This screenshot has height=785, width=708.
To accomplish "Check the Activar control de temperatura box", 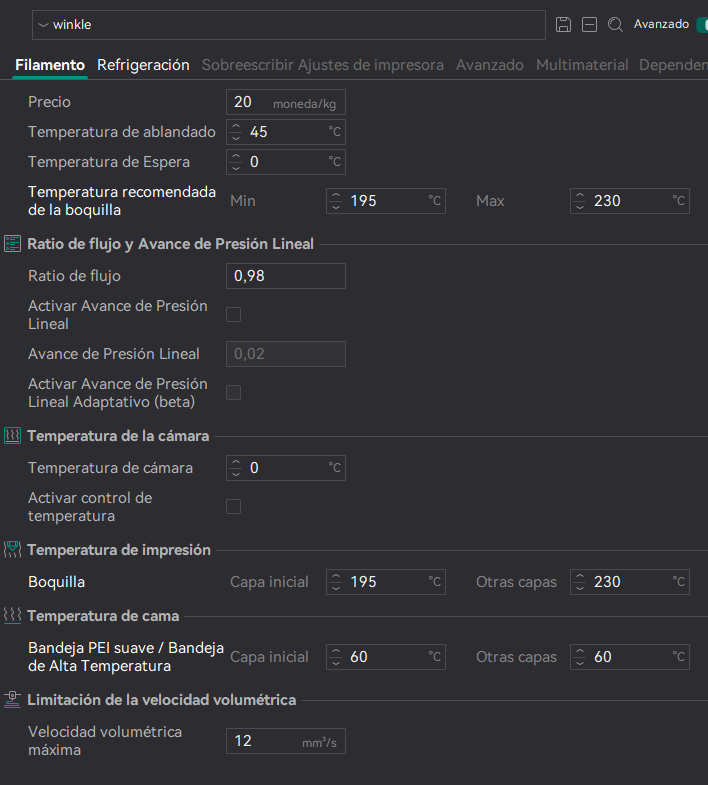I will point(234,507).
